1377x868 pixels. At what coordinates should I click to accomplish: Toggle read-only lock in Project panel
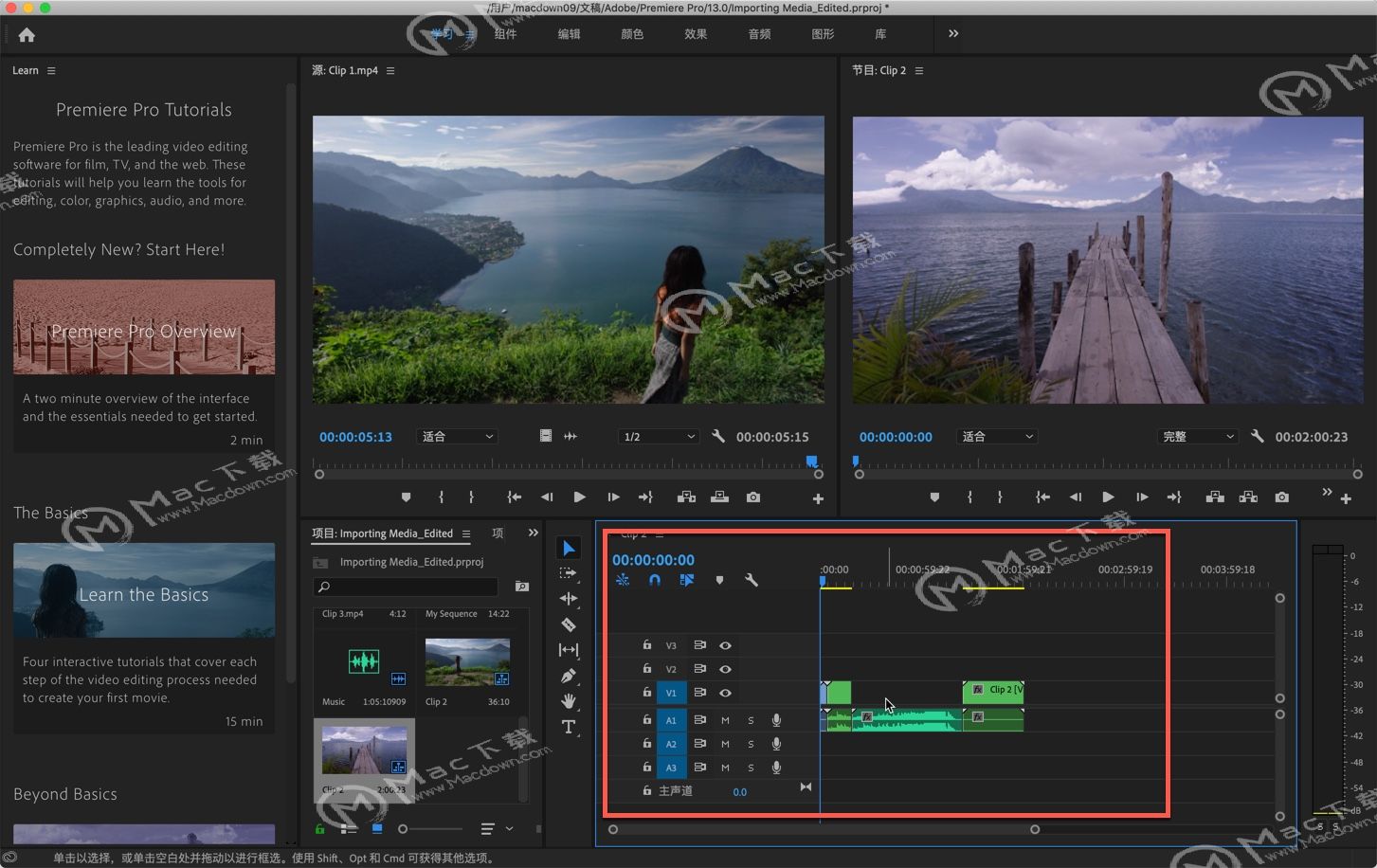pos(320,829)
